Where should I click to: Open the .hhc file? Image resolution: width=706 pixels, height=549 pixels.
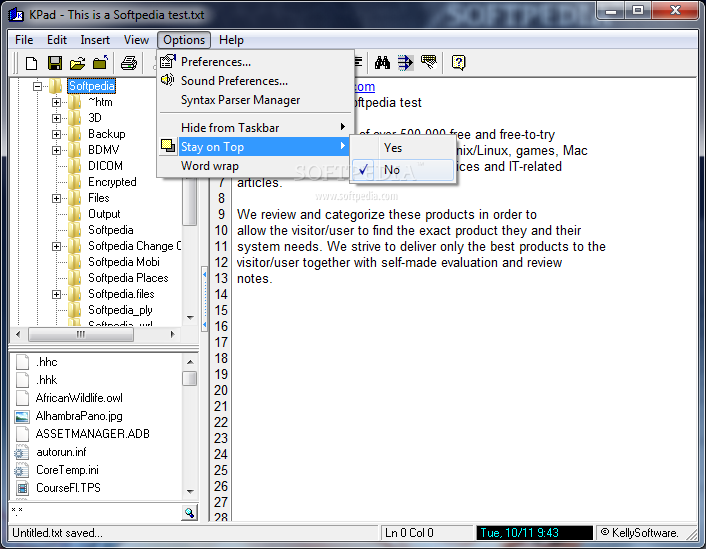tap(46, 362)
